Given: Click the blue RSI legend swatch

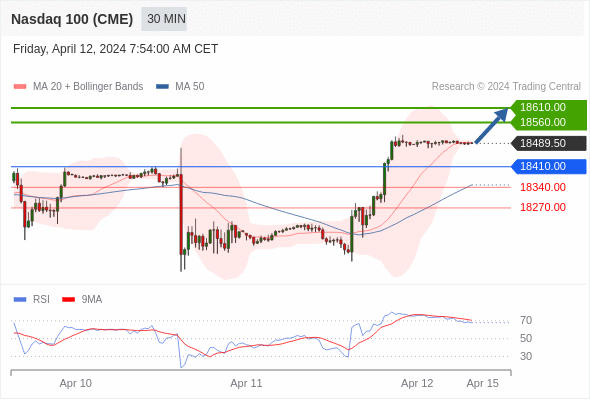Looking at the screenshot, I should point(20,300).
